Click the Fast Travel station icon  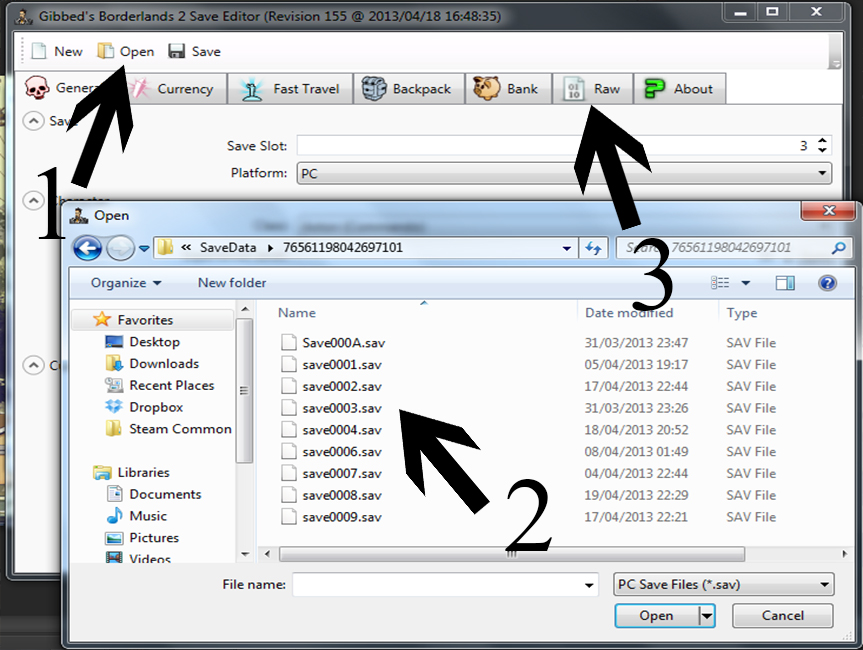point(252,90)
